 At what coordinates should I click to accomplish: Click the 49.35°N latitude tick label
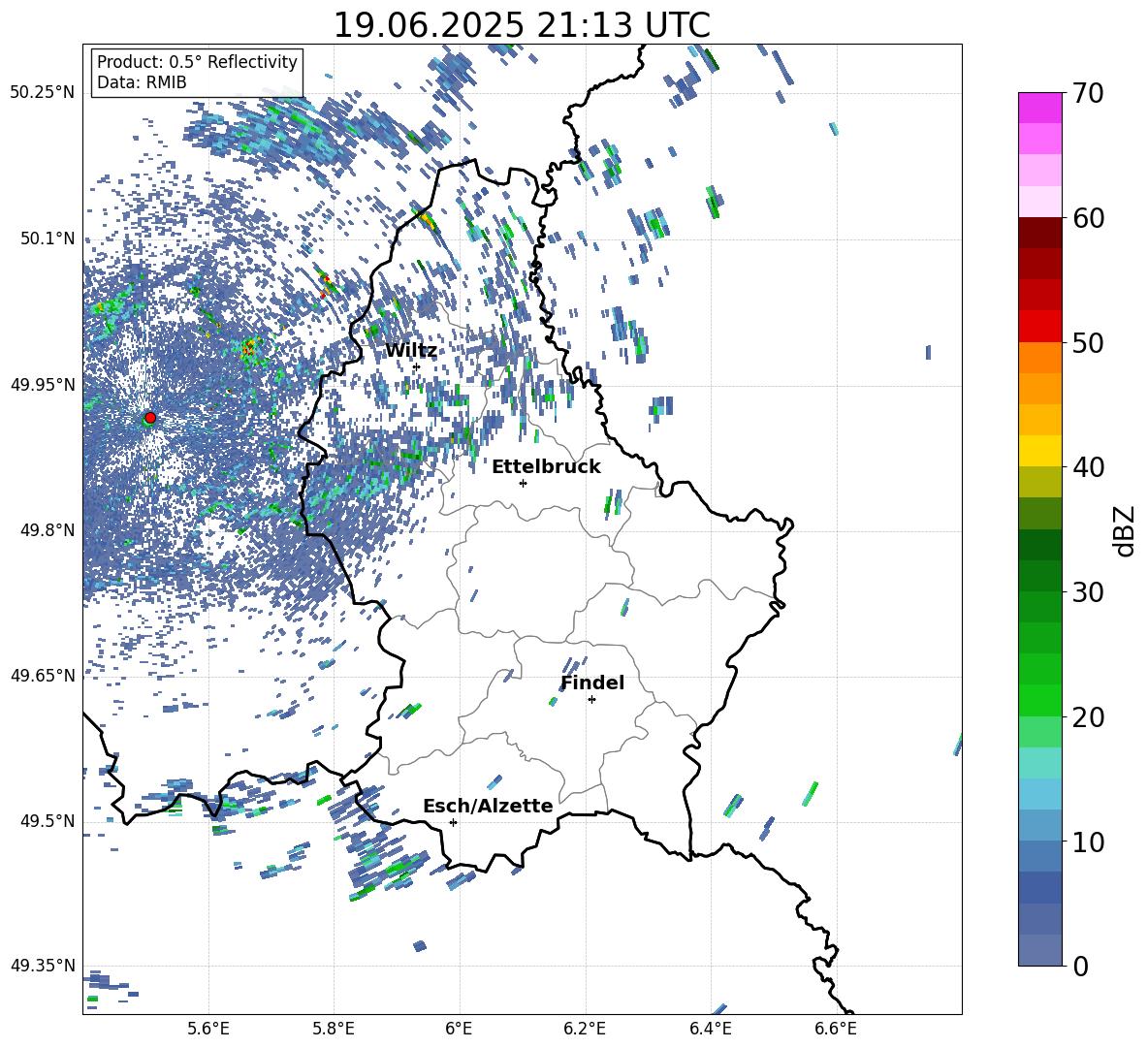[x=43, y=966]
